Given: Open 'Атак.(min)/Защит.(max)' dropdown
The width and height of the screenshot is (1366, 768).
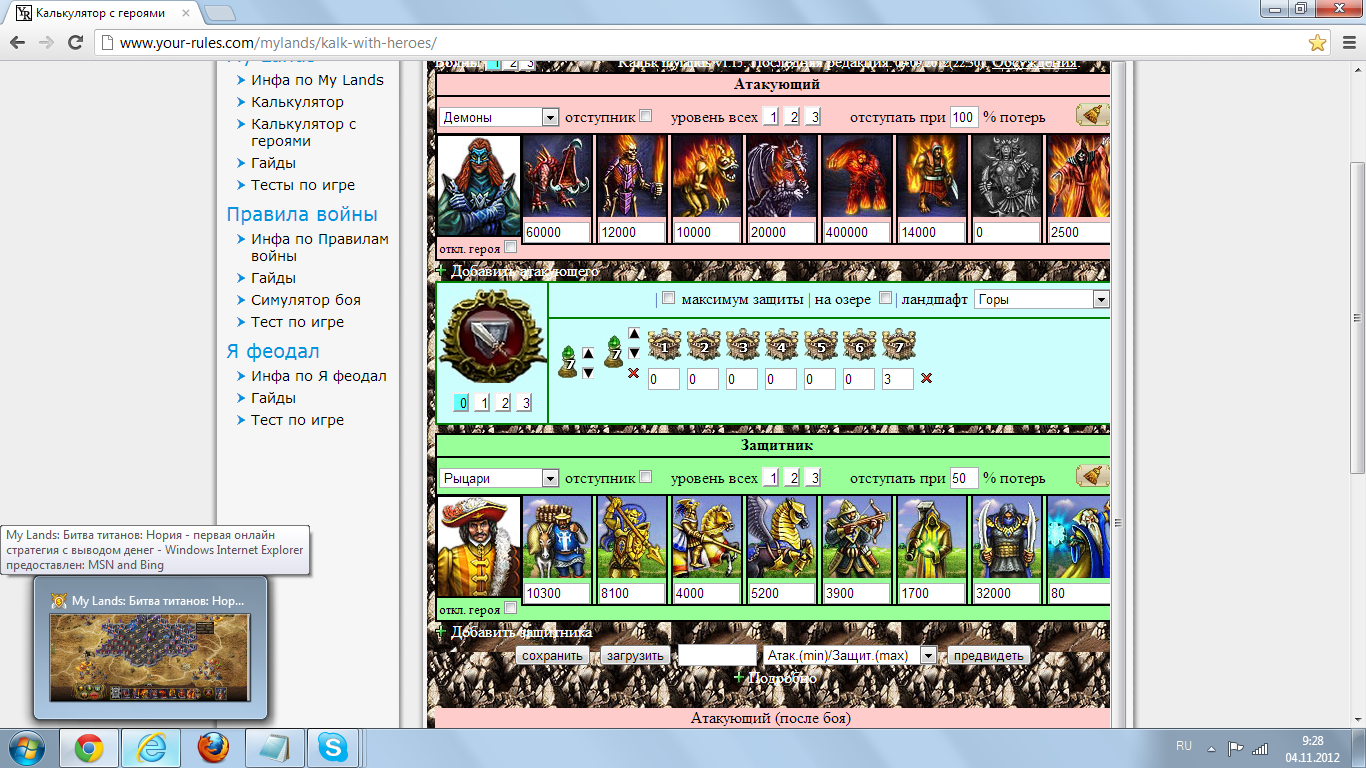Looking at the screenshot, I should (x=850, y=656).
